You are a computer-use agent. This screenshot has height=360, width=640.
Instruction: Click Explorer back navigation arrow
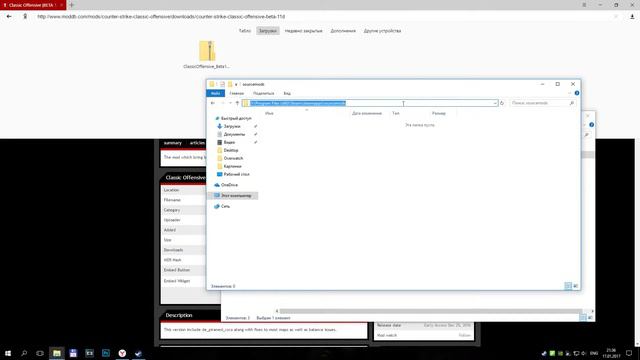click(x=213, y=103)
